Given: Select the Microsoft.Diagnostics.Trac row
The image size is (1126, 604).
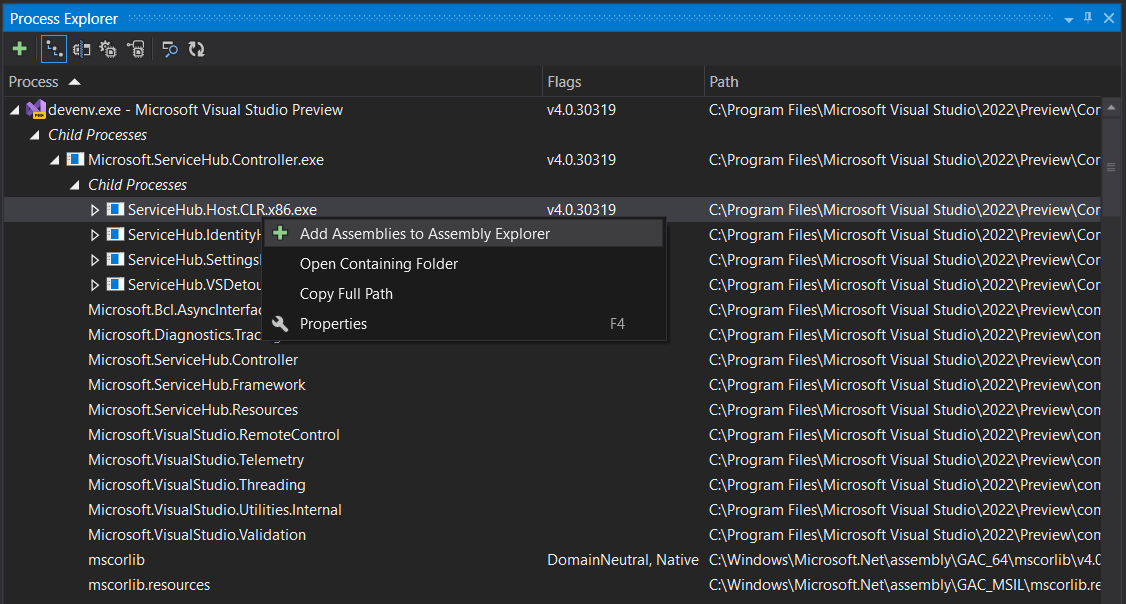Looking at the screenshot, I should [x=175, y=335].
